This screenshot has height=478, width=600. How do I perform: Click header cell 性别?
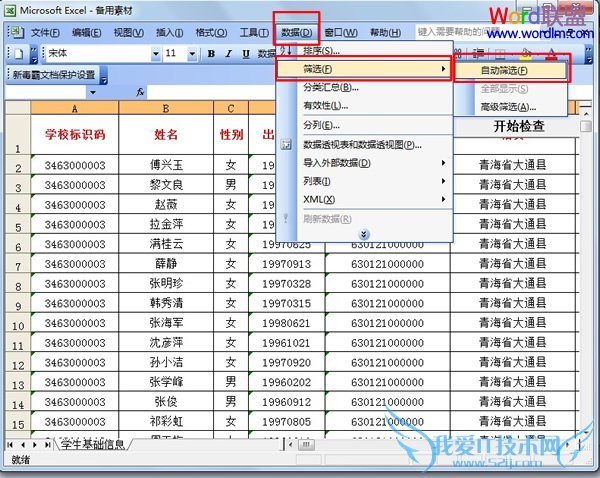click(x=231, y=135)
